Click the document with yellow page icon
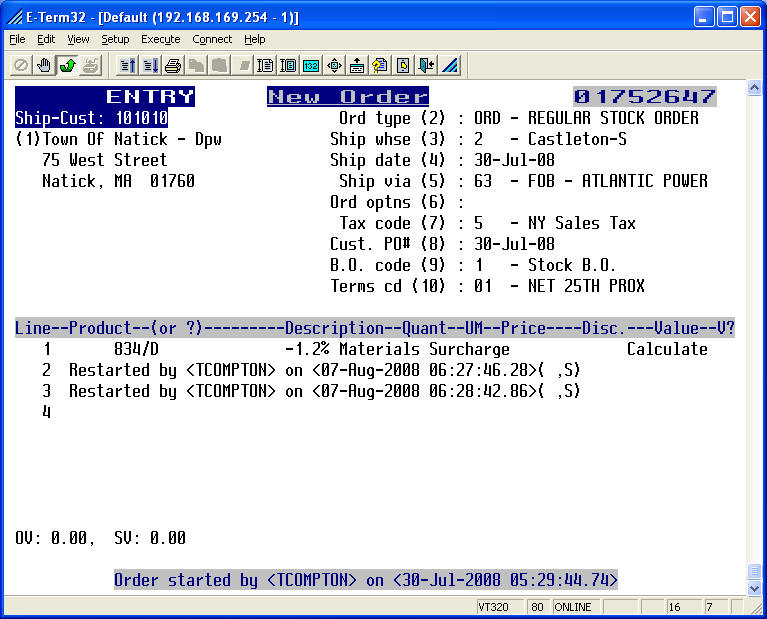The height and width of the screenshot is (619, 767). click(x=403, y=65)
